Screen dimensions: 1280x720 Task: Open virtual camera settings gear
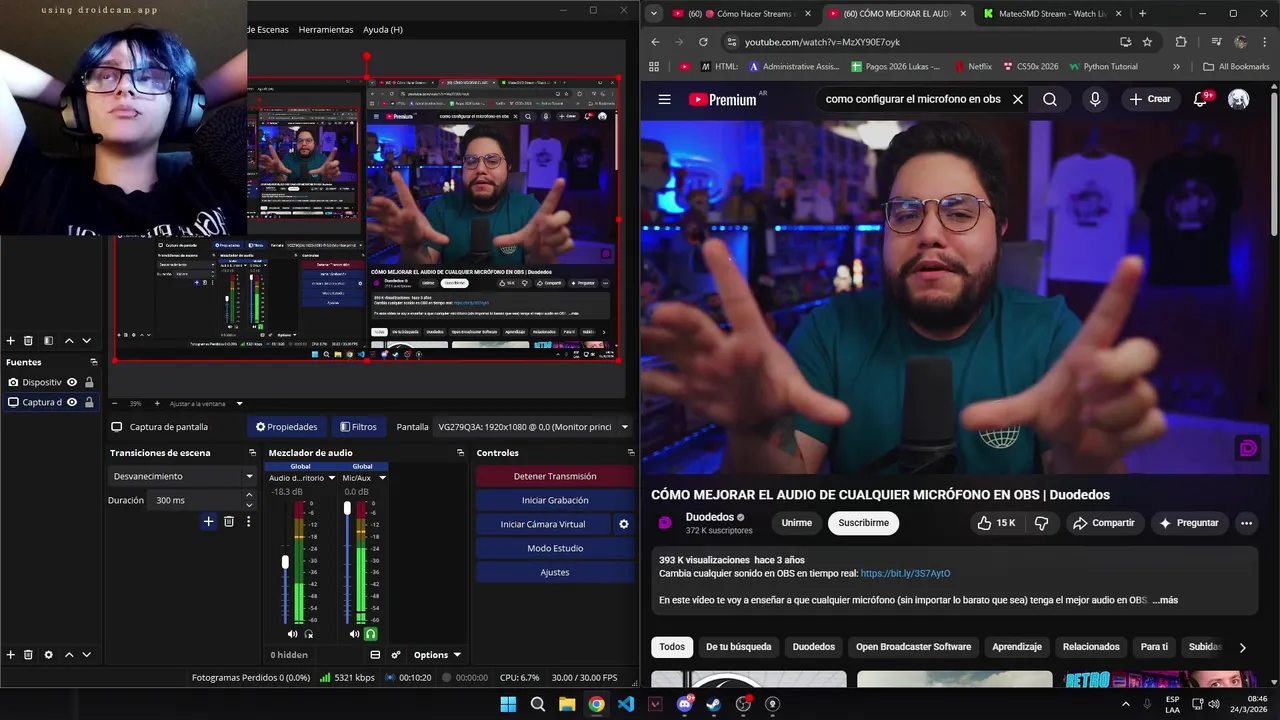pos(624,524)
